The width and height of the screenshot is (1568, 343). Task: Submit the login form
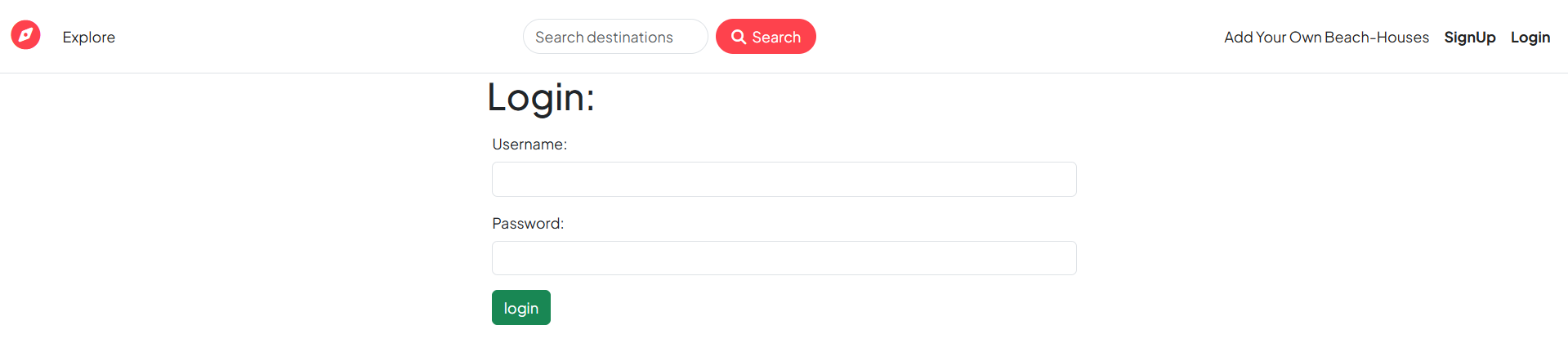520,308
